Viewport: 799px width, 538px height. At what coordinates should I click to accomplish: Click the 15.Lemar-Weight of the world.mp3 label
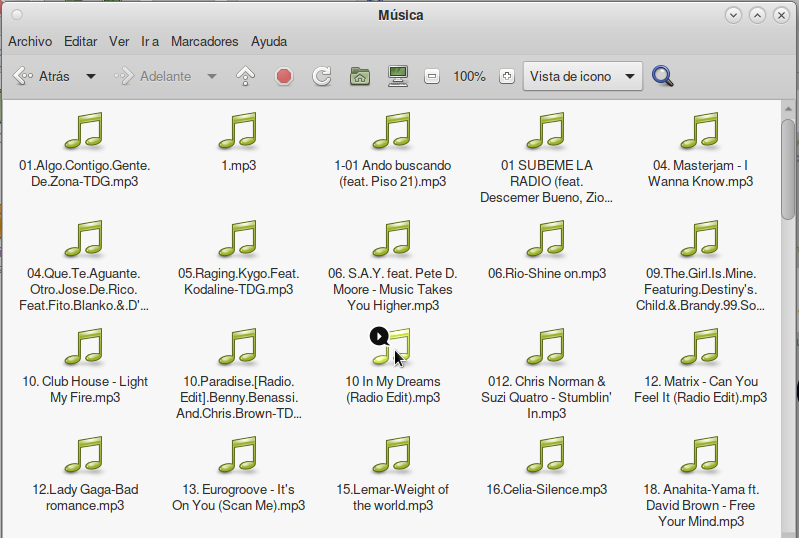[x=392, y=498]
